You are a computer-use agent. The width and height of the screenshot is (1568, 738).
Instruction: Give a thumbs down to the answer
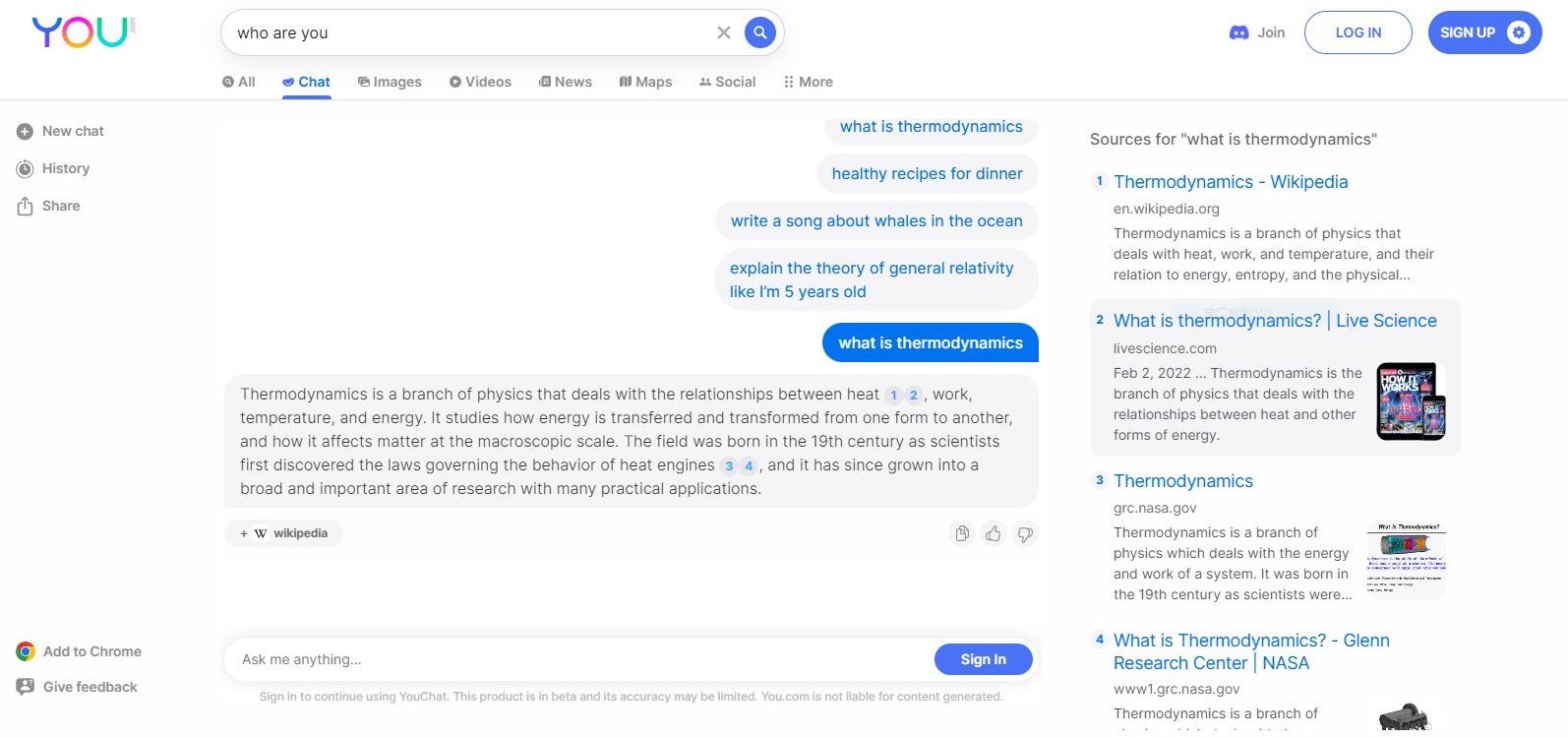coord(1025,533)
